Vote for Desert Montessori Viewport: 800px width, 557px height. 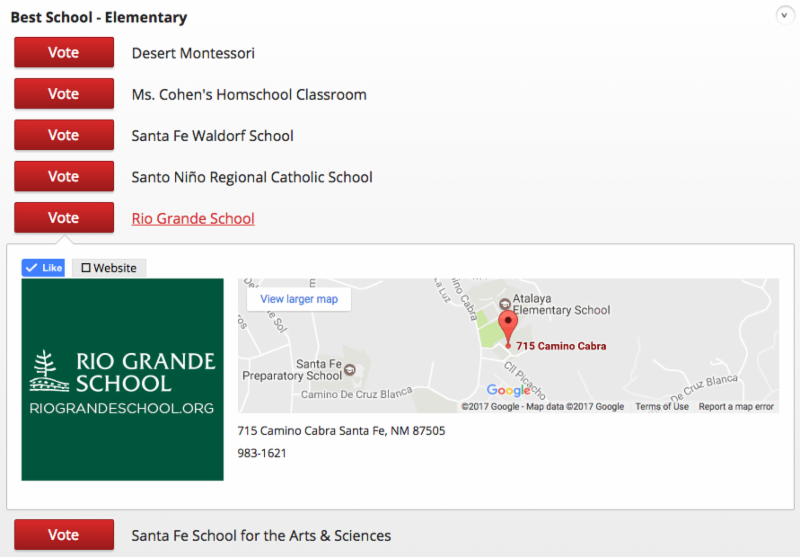64,52
